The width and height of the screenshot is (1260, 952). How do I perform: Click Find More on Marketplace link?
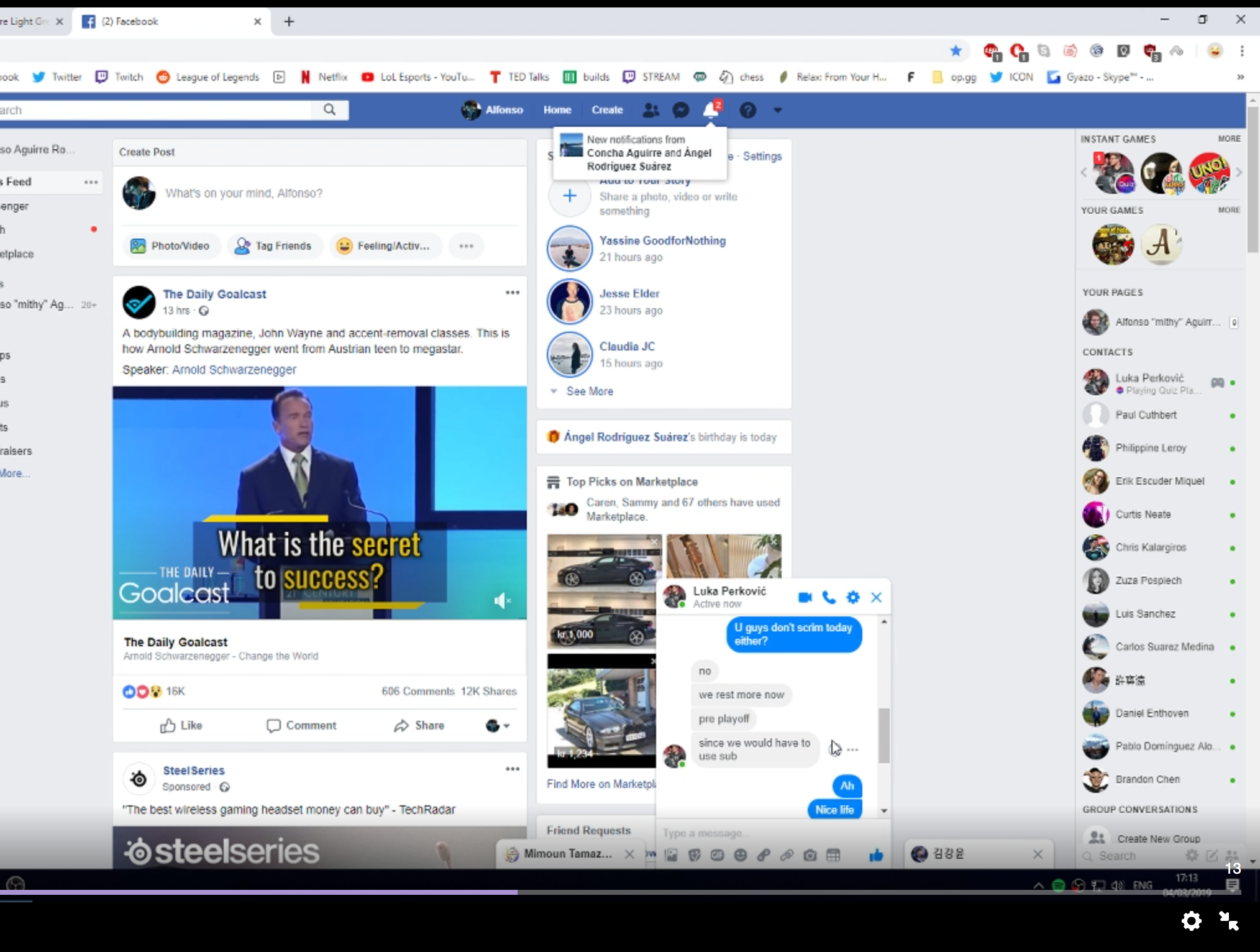pos(601,784)
